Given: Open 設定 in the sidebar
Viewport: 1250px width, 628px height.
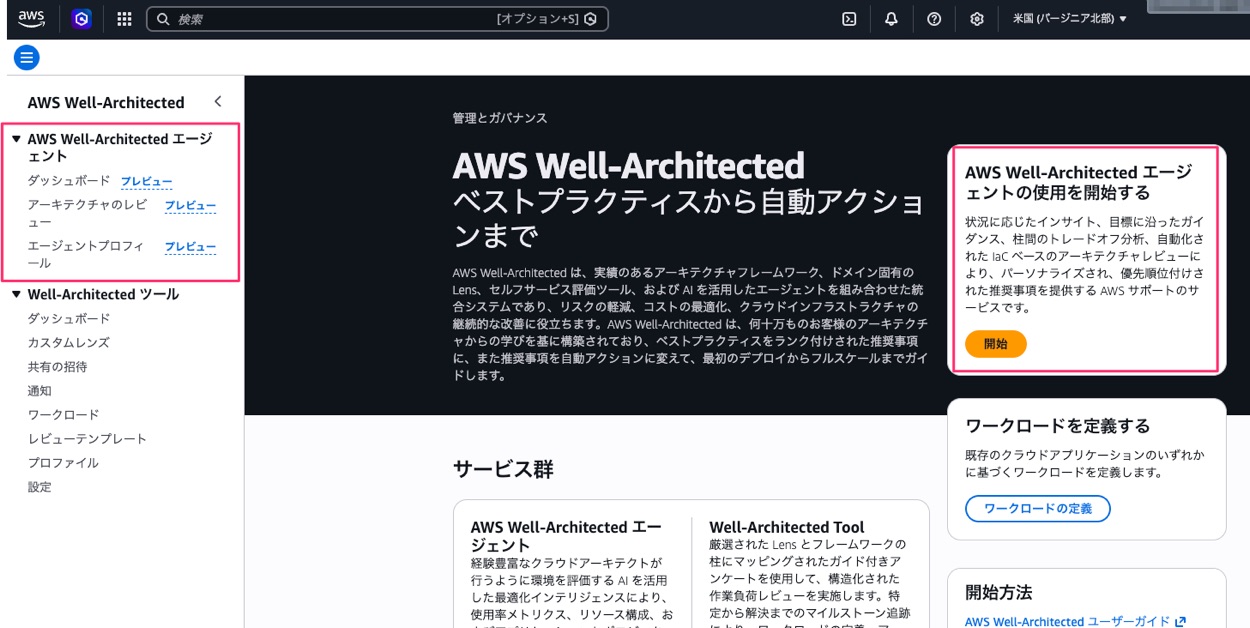Looking at the screenshot, I should click(x=39, y=487).
